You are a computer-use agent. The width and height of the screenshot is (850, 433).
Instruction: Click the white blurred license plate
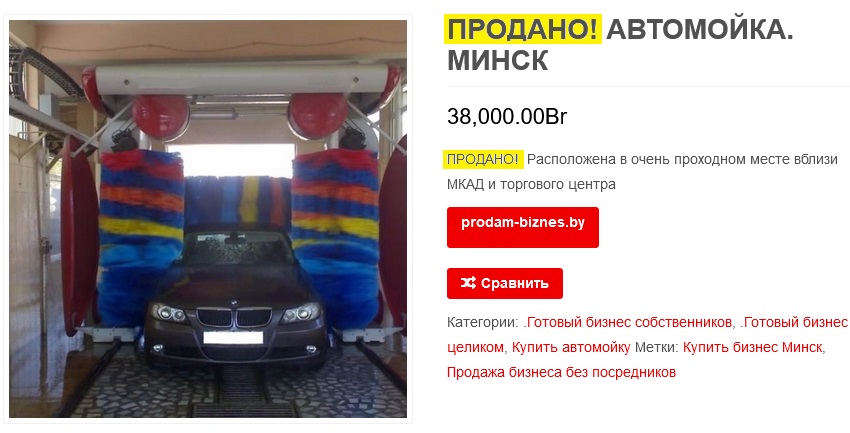click(x=233, y=338)
